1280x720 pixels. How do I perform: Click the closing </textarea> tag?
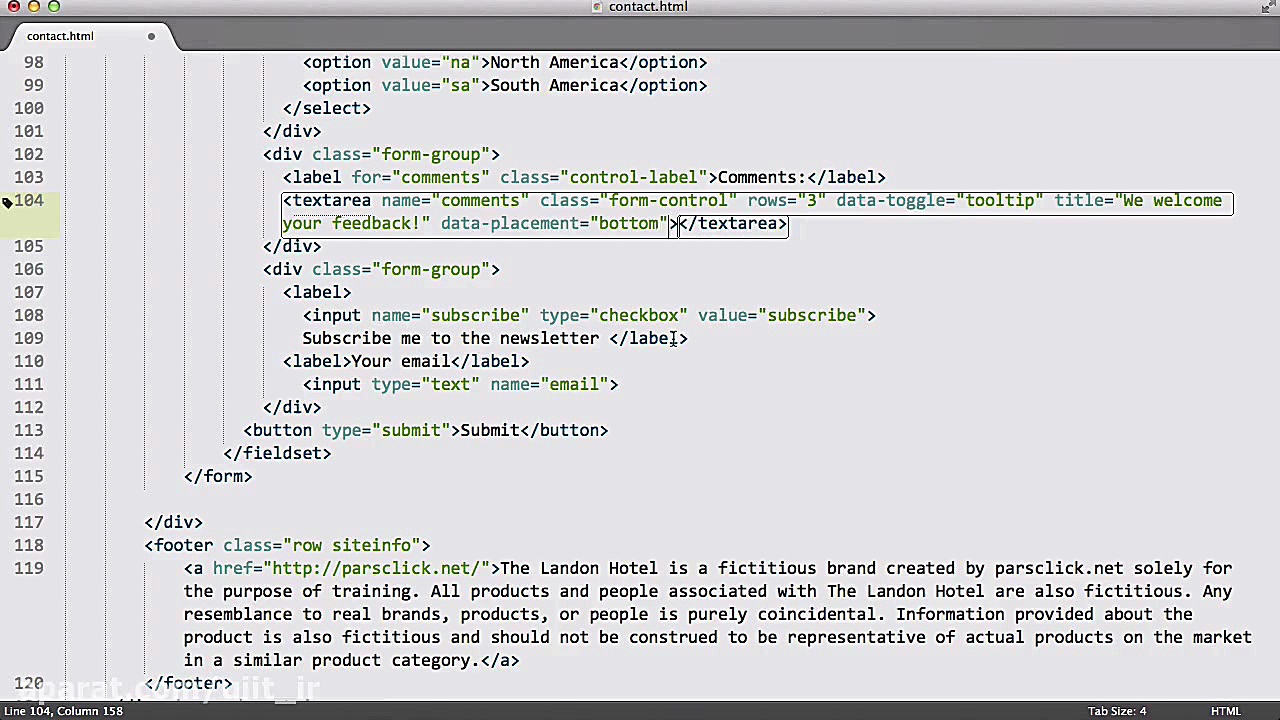point(733,223)
